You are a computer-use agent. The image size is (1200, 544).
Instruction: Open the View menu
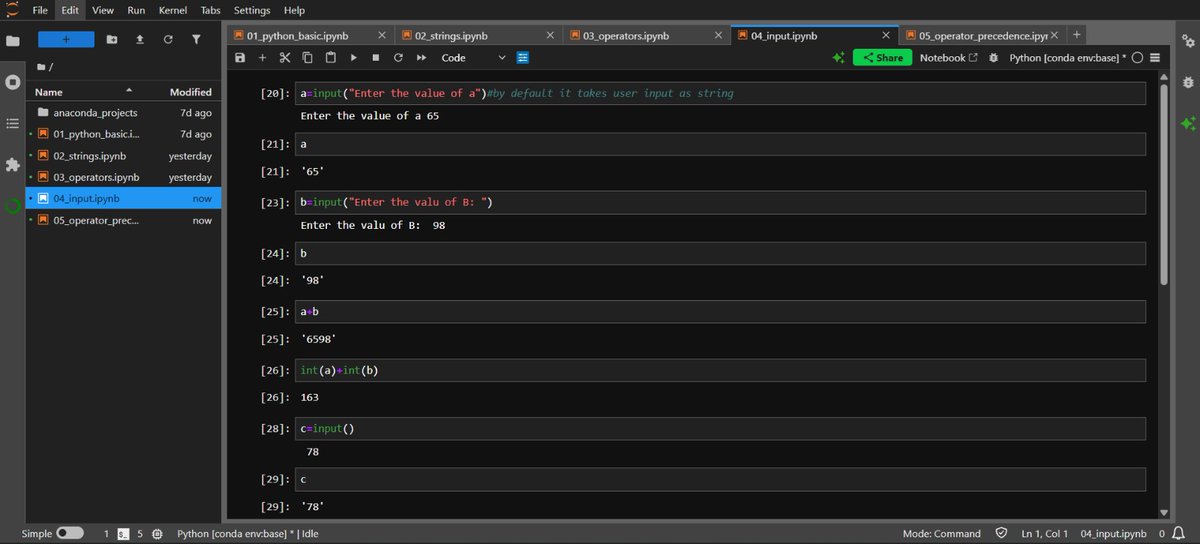pyautogui.click(x=102, y=10)
